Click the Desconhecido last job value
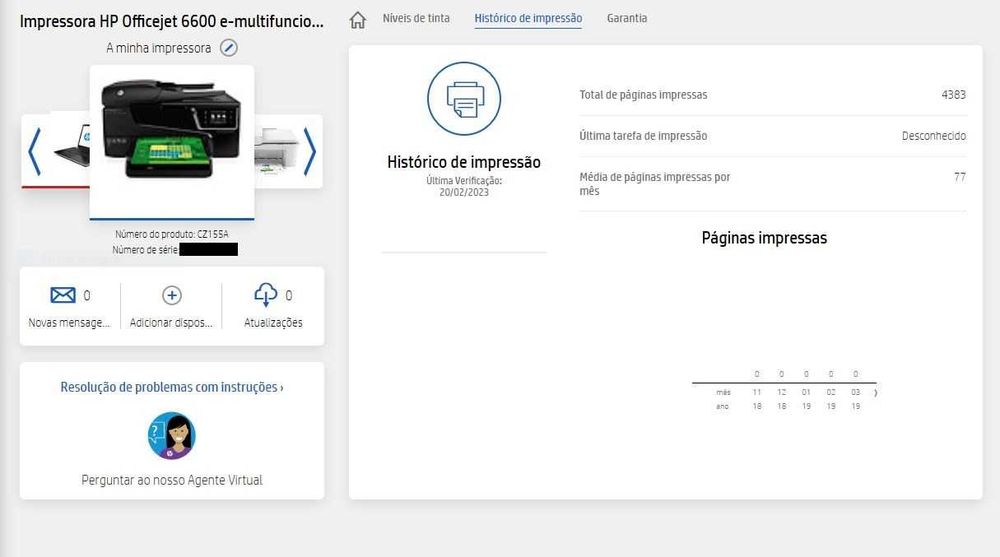1000x557 pixels. [x=934, y=136]
